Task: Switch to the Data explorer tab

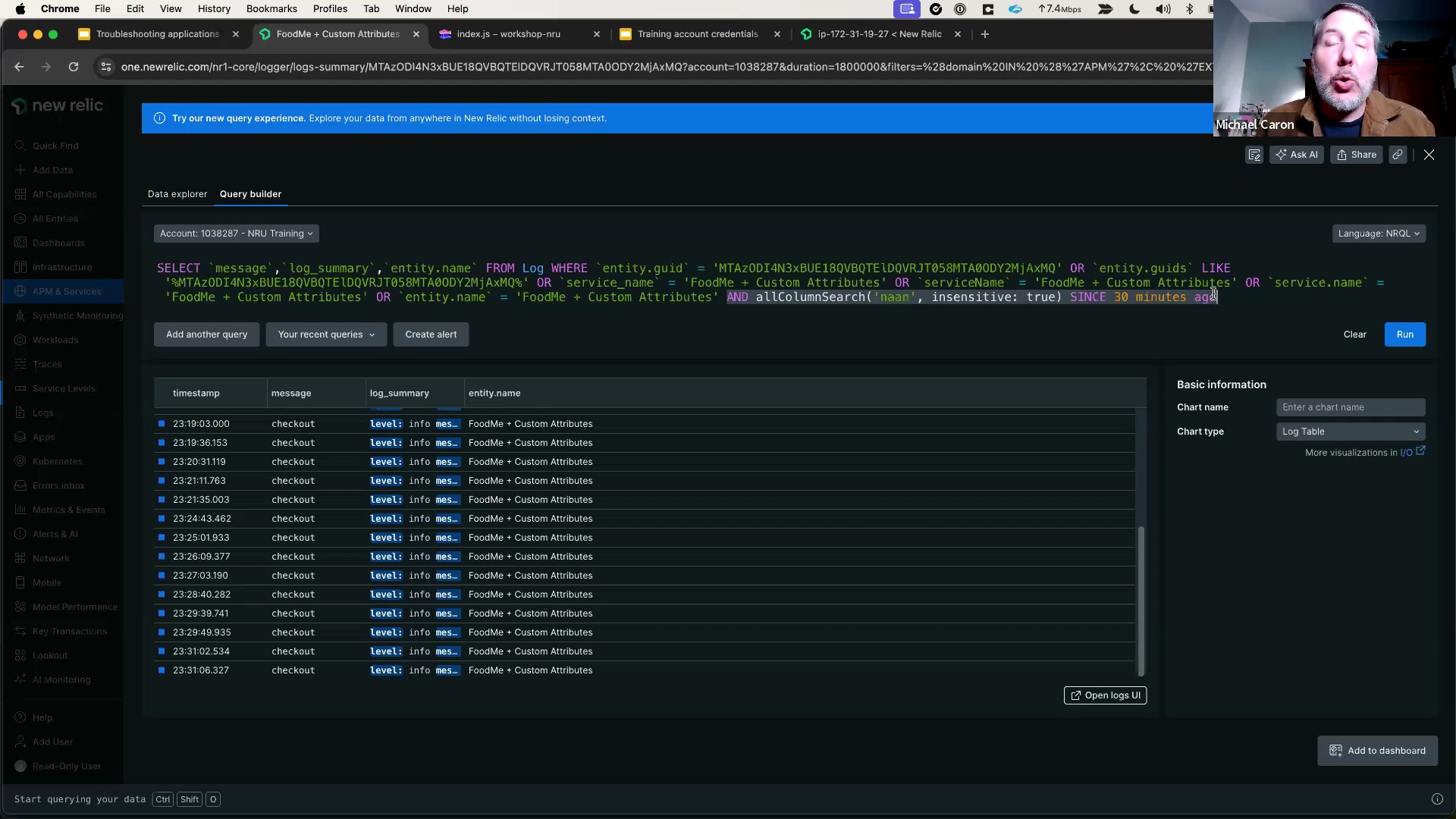Action: point(176,193)
